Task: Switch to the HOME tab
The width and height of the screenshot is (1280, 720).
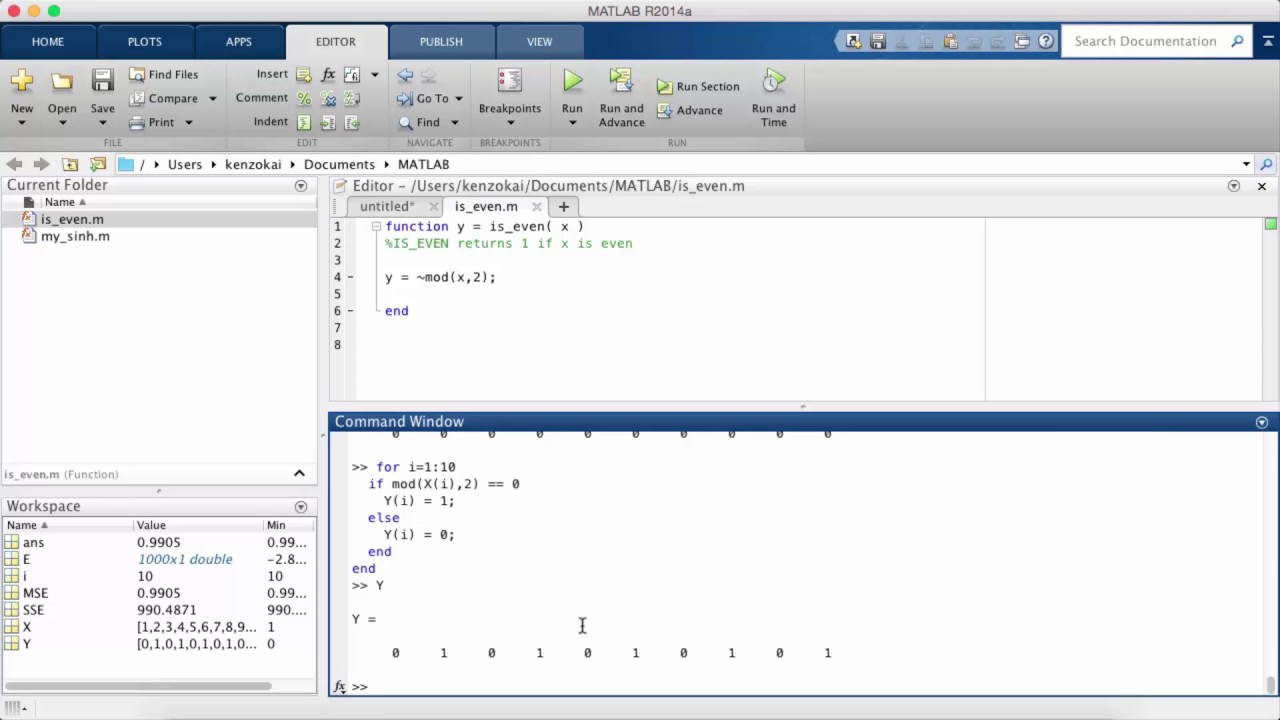Action: (x=48, y=41)
